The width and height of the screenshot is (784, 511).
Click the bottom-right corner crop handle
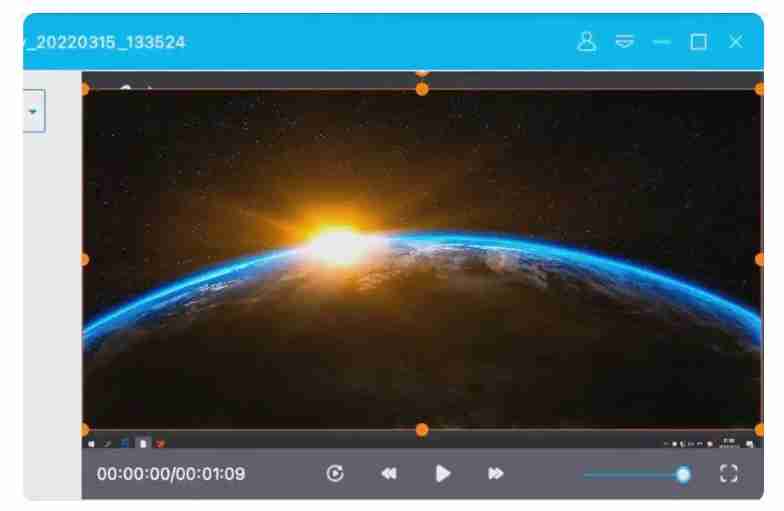pos(759,430)
